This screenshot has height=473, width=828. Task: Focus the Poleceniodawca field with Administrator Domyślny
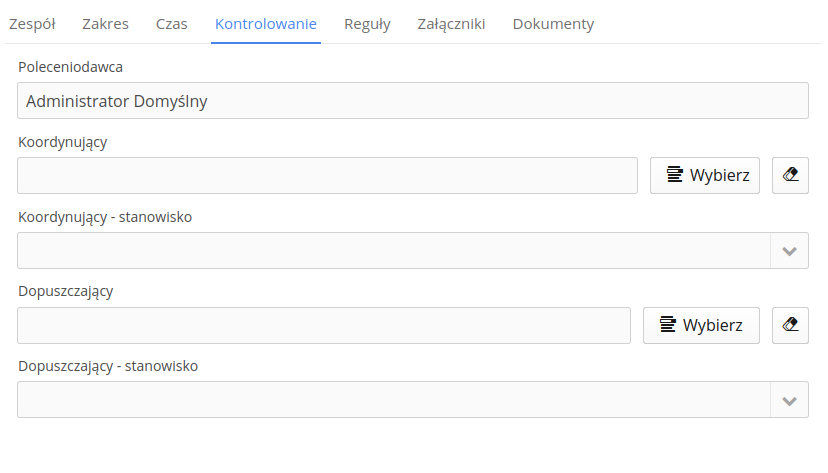[412, 100]
